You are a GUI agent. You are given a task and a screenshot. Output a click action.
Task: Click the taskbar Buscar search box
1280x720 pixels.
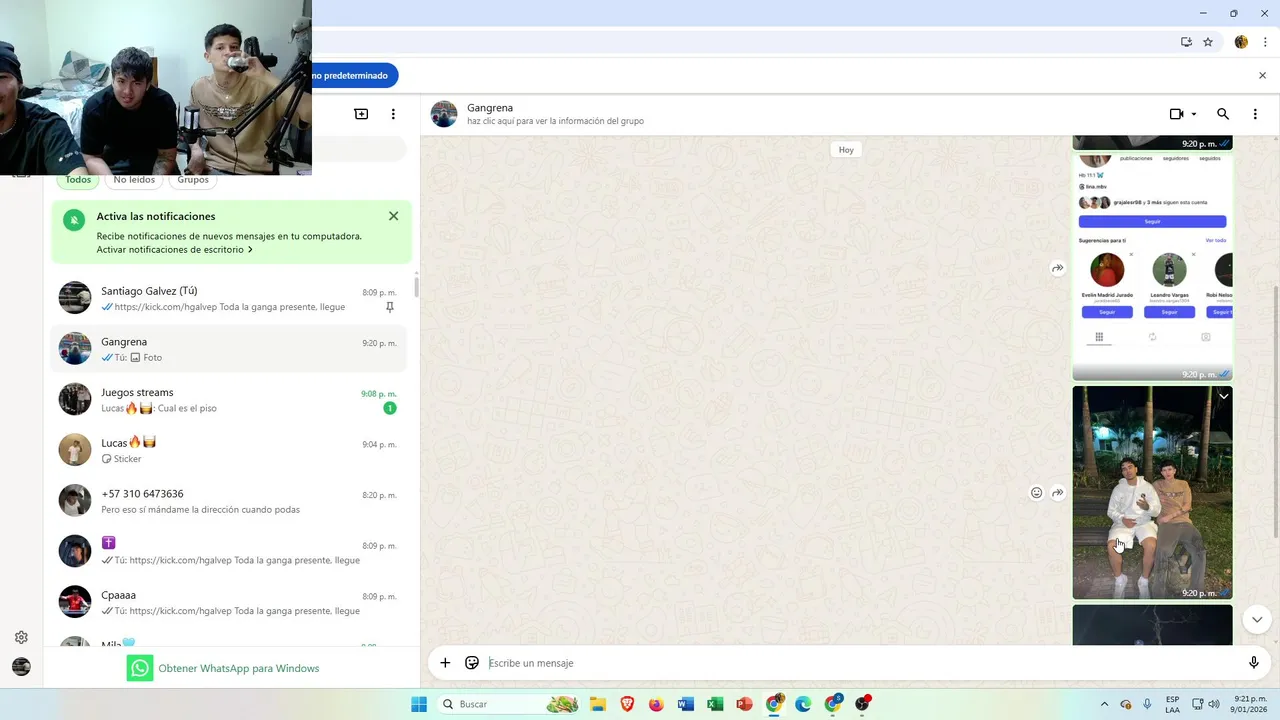point(510,704)
